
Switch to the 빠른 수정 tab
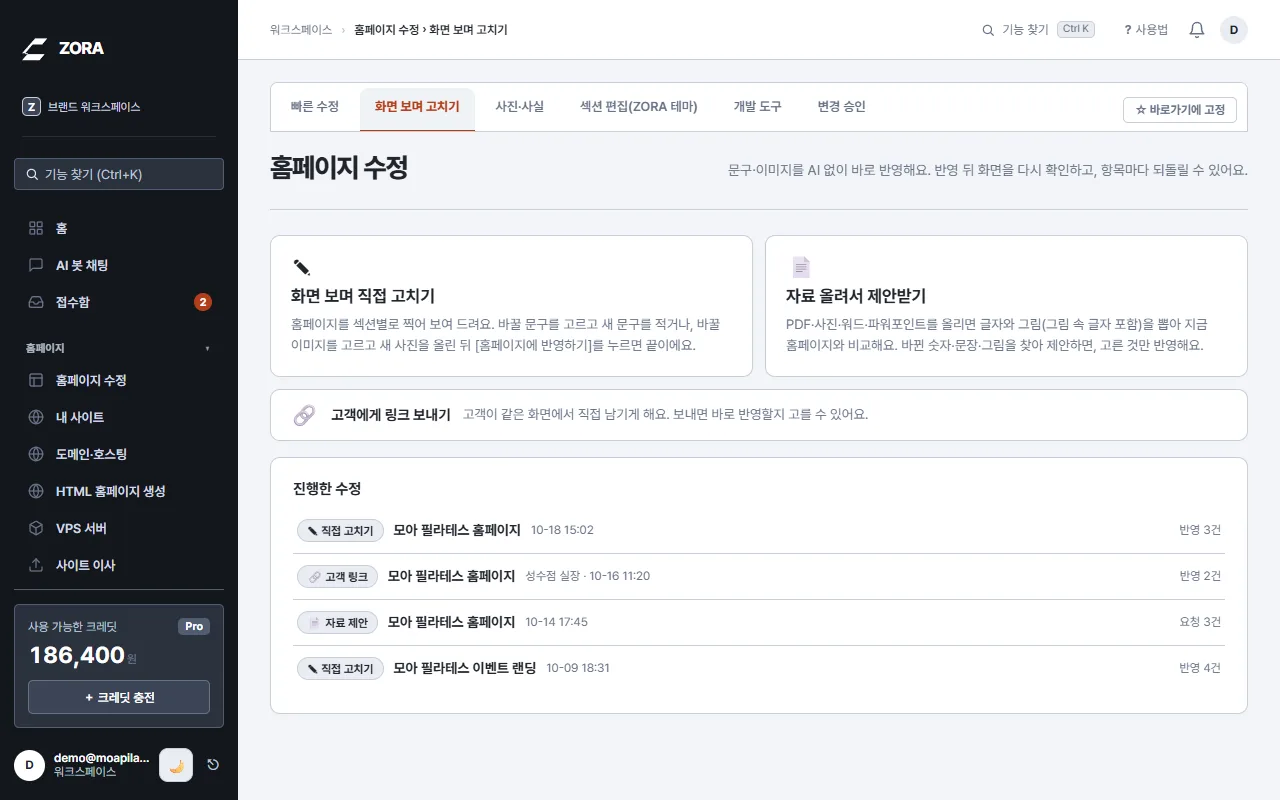point(314,107)
